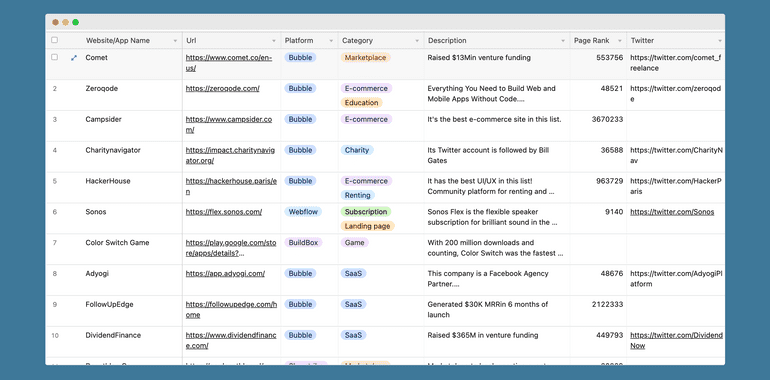Image resolution: width=770 pixels, height=380 pixels.
Task: Open the Twitter column dropdown arrow
Action: [x=720, y=41]
